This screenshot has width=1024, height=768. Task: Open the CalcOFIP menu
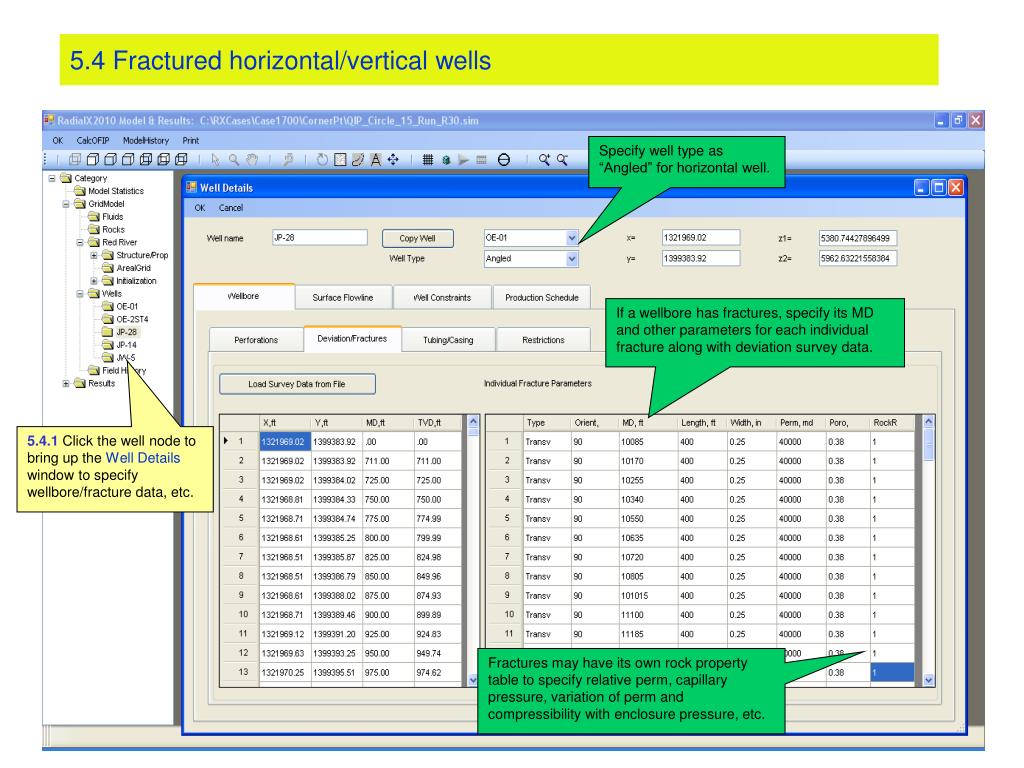pyautogui.click(x=93, y=140)
